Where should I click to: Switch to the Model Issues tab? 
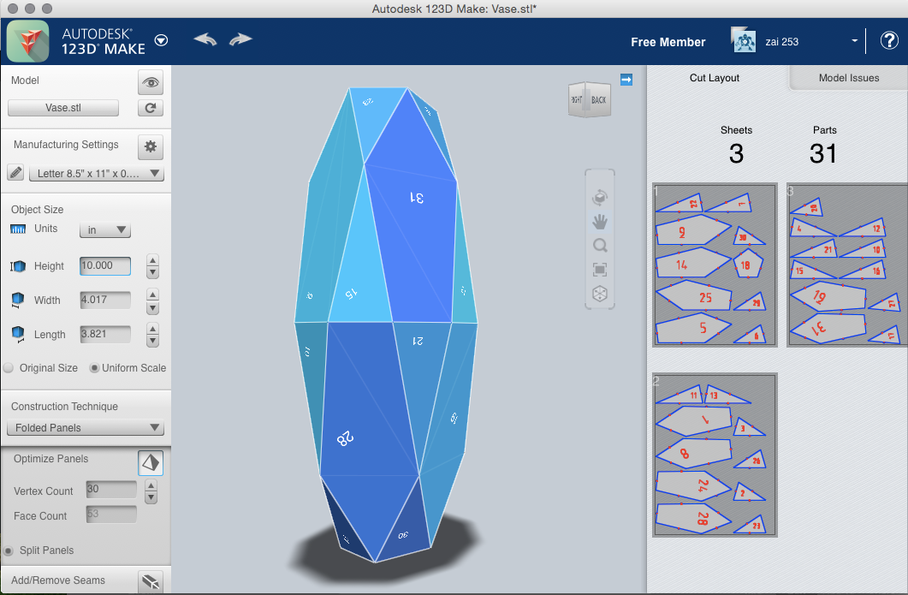pos(849,78)
